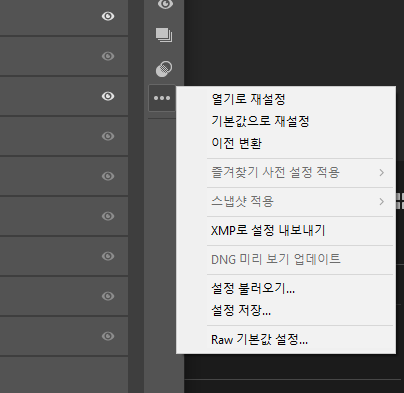Click the three-dot more settings icon
The width and height of the screenshot is (404, 393).
(x=162, y=98)
